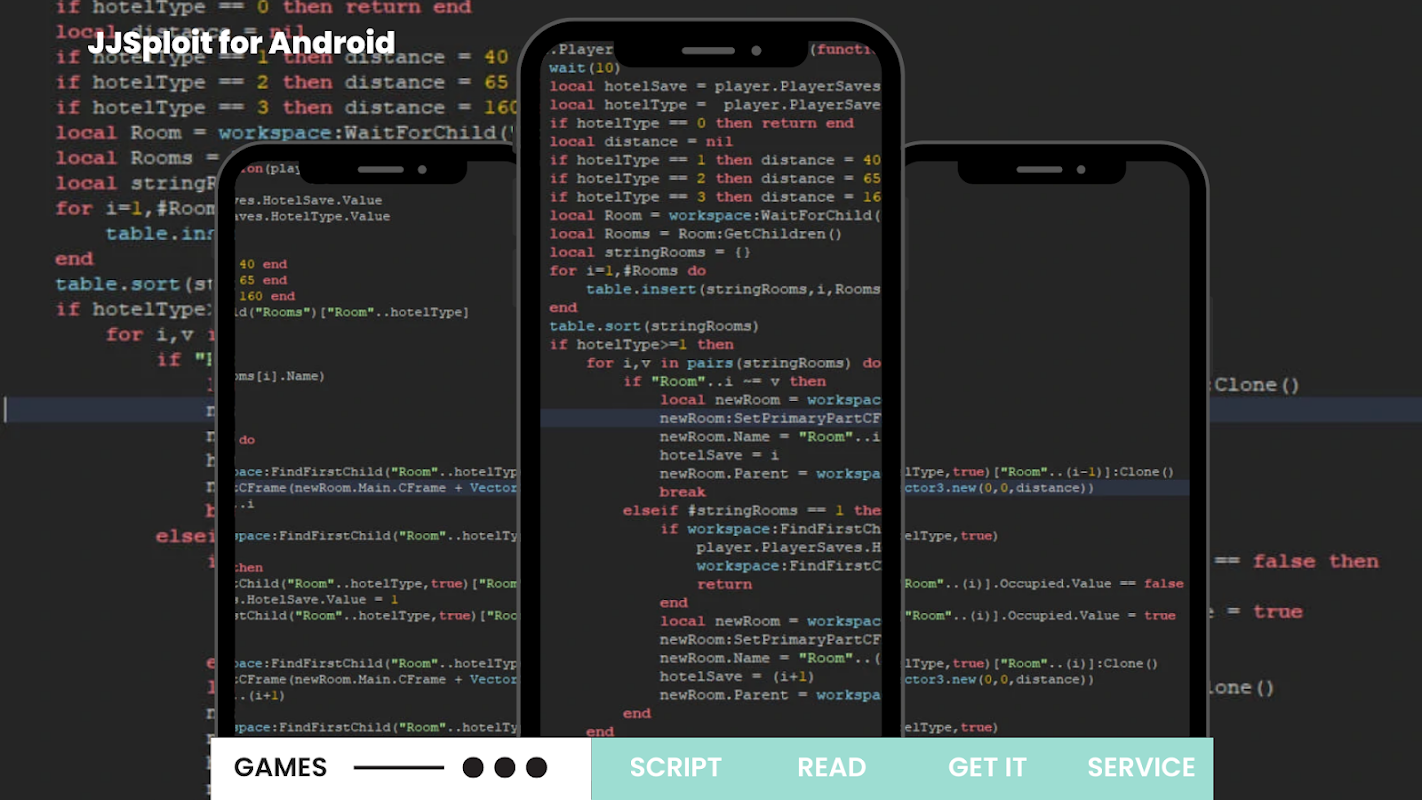
Task: Click the JJSploit for Android title
Action: [x=241, y=43]
